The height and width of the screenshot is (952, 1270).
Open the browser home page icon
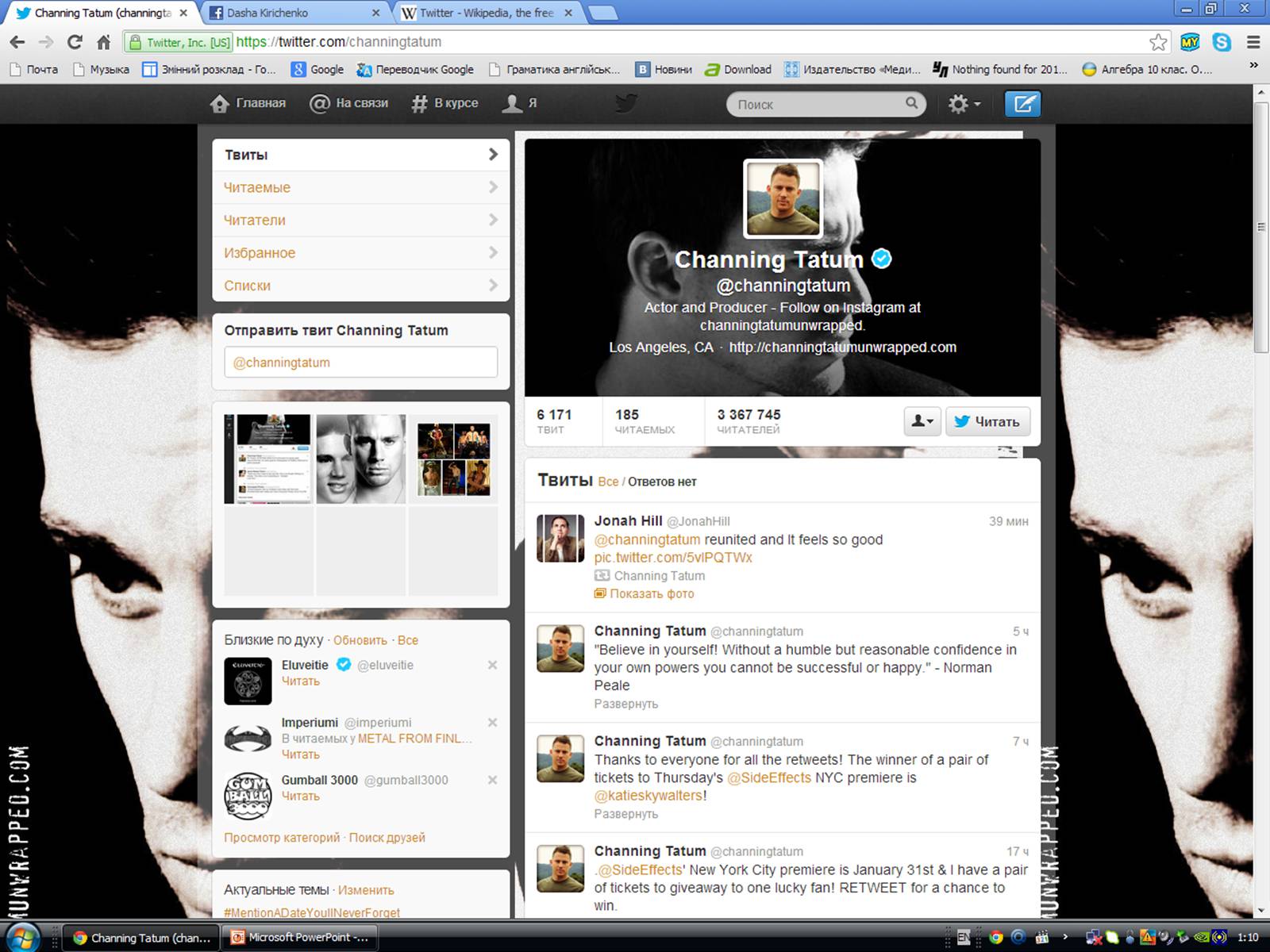[x=103, y=42]
